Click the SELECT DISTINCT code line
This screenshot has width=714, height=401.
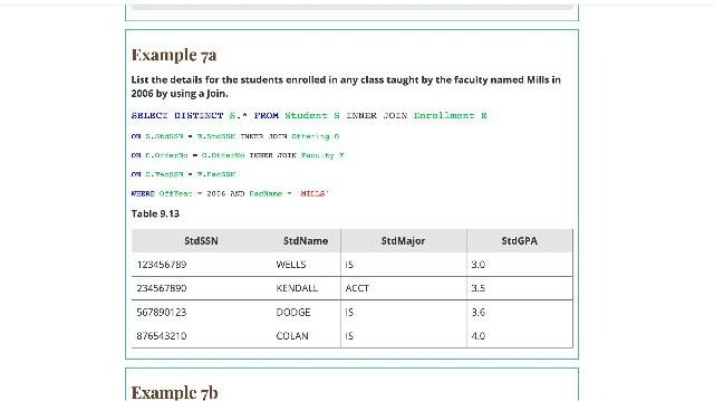coord(309,116)
